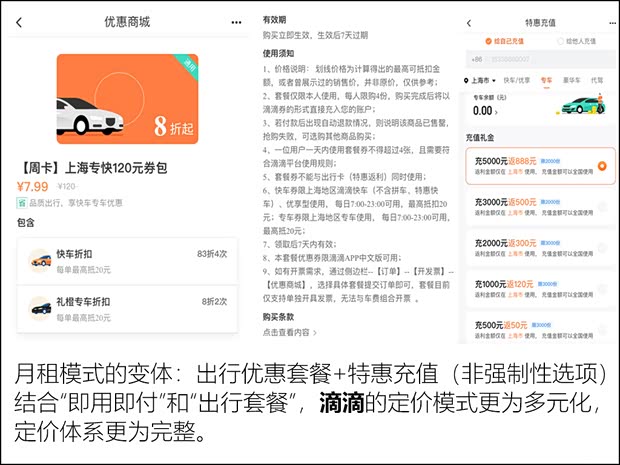This screenshot has width=620, height=465.
Task: Tap the blue tag beside 充3000元返500元
Action: click(x=550, y=202)
